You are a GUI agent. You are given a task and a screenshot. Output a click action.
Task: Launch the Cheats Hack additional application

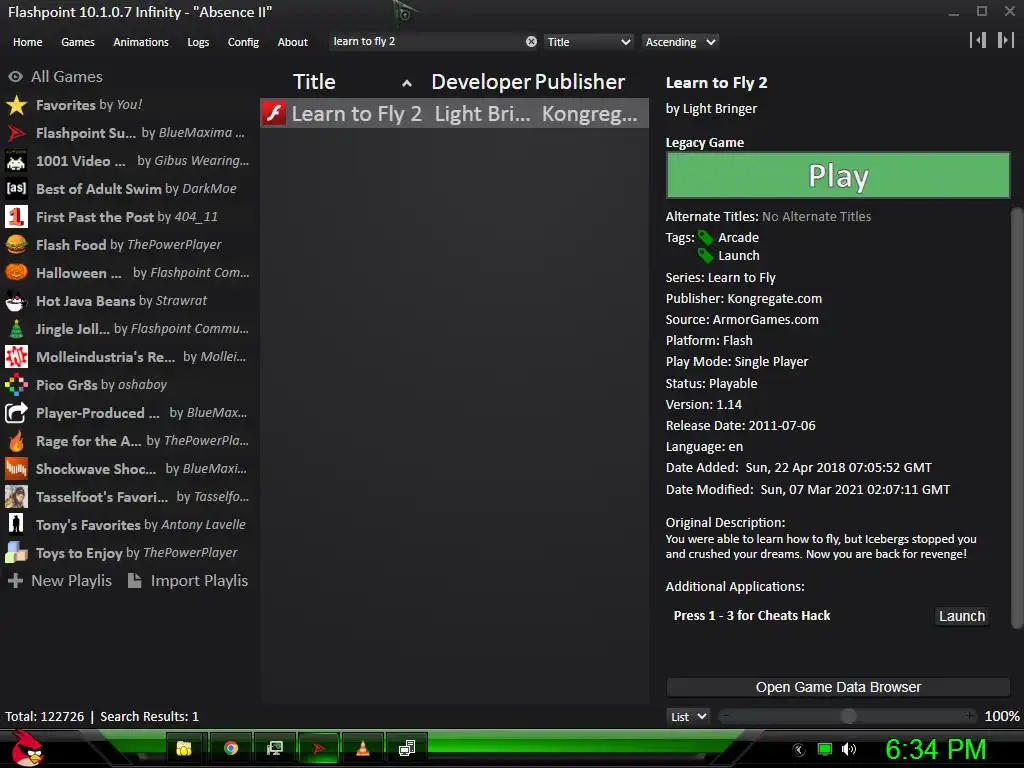coord(961,616)
